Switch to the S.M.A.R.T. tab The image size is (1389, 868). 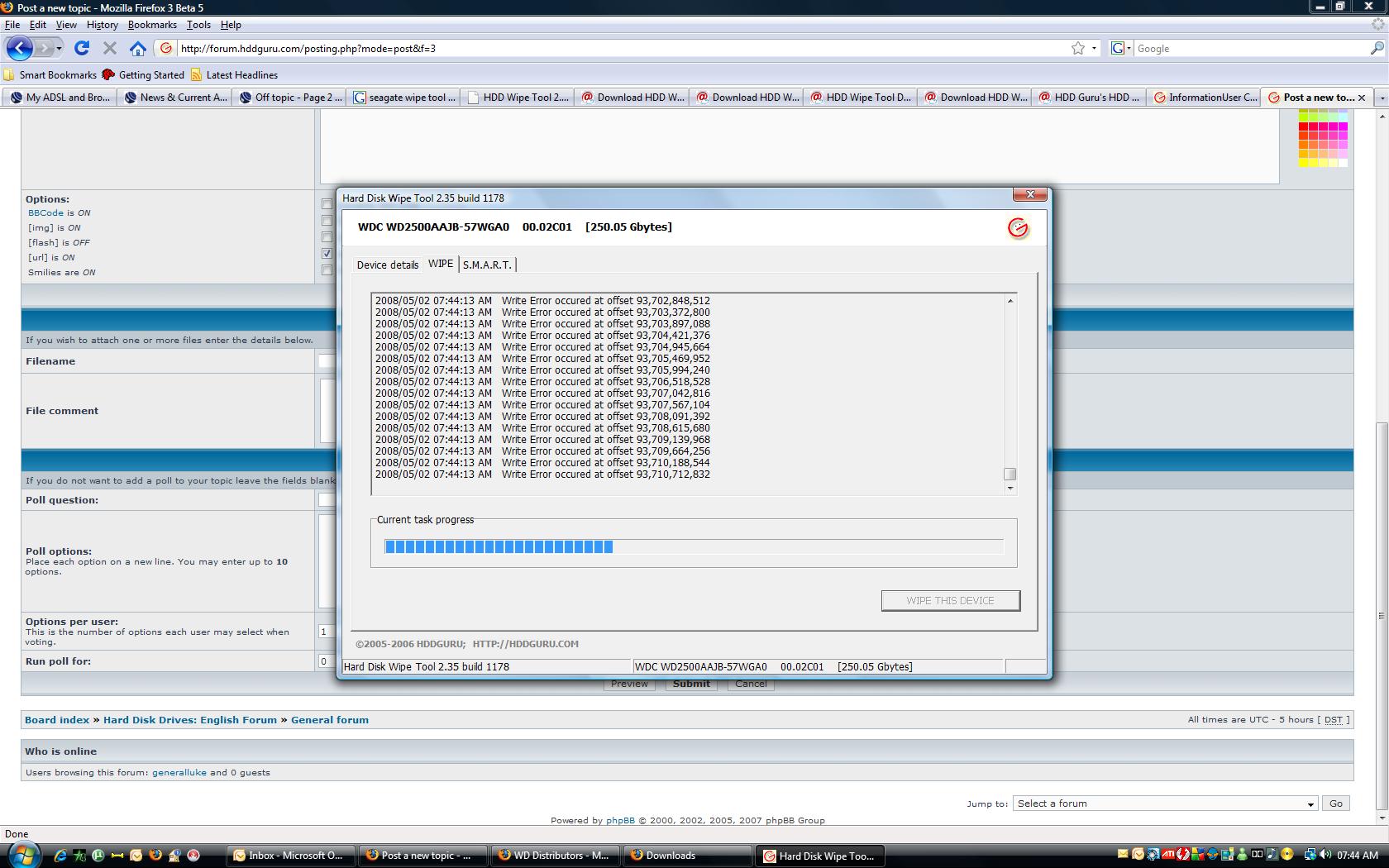pyautogui.click(x=487, y=265)
